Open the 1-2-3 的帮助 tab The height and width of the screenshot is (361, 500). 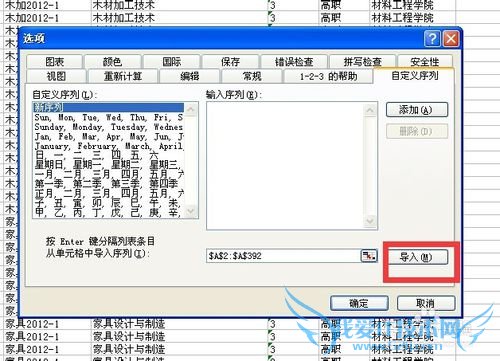tap(328, 76)
